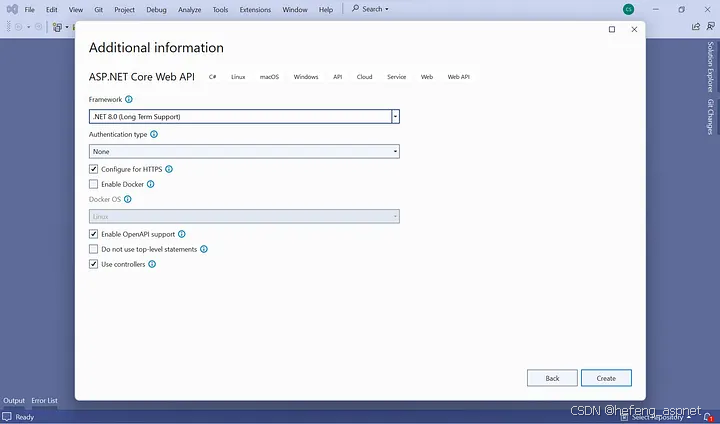
Task: Open the Authentication type info icon
Action: click(154, 134)
